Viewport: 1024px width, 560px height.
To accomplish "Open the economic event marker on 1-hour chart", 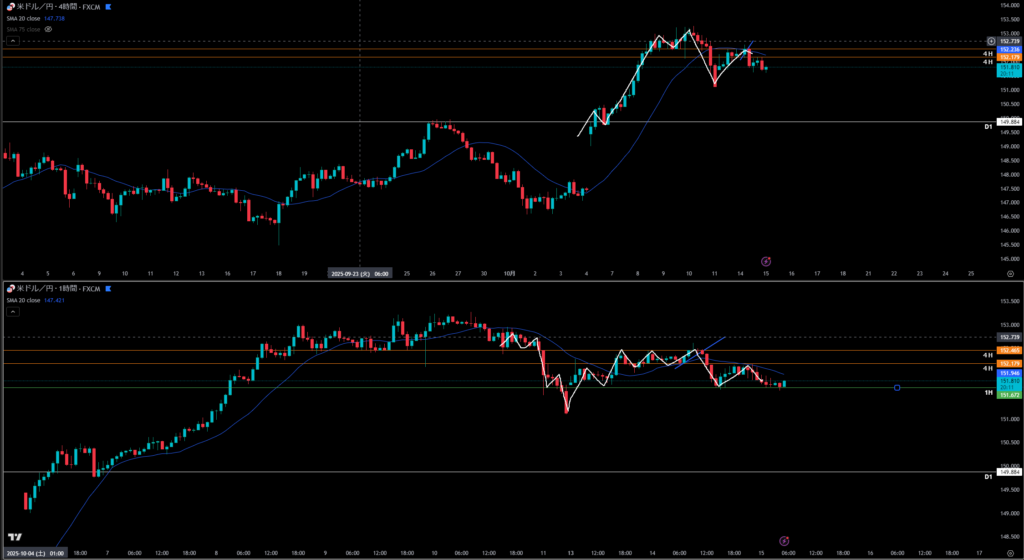I will 785,539.
